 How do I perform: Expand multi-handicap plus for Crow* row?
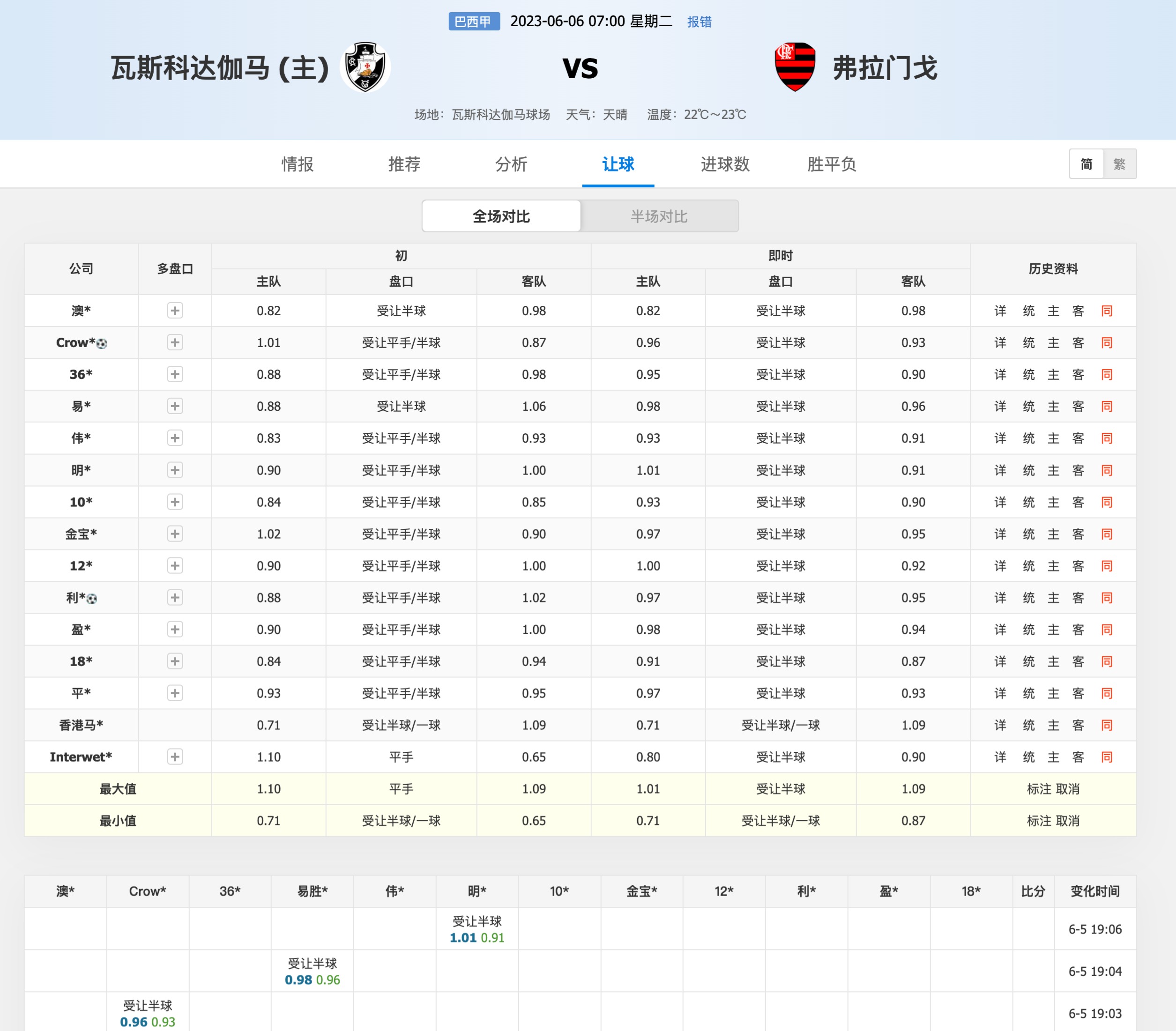175,342
